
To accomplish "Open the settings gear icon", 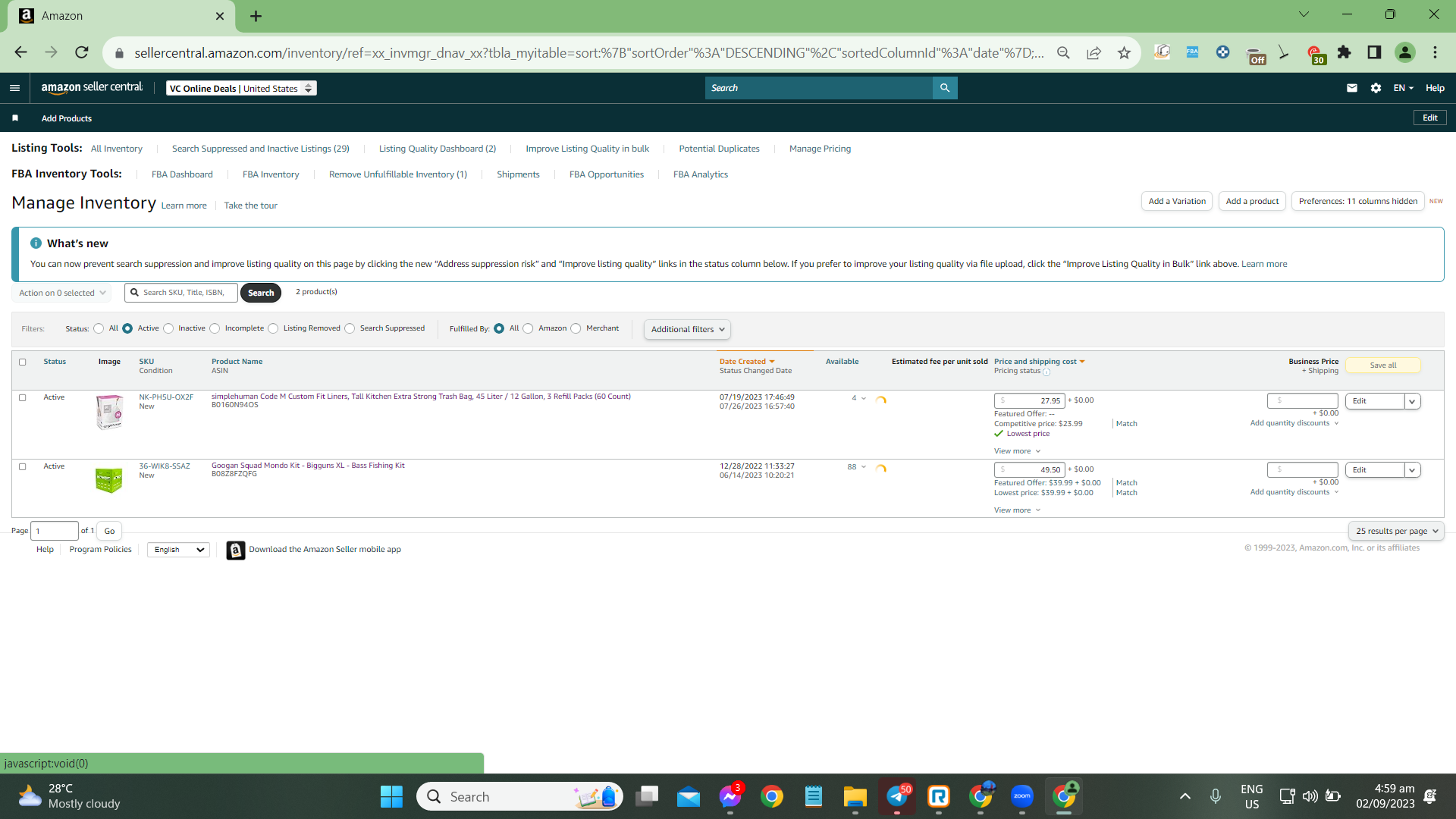I will [x=1376, y=88].
